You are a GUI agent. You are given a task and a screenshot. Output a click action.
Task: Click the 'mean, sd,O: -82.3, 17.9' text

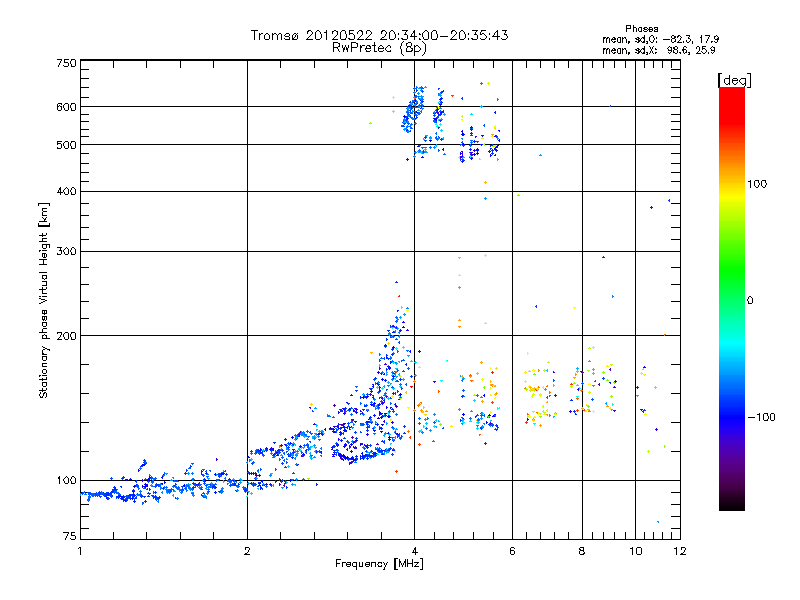[661, 39]
